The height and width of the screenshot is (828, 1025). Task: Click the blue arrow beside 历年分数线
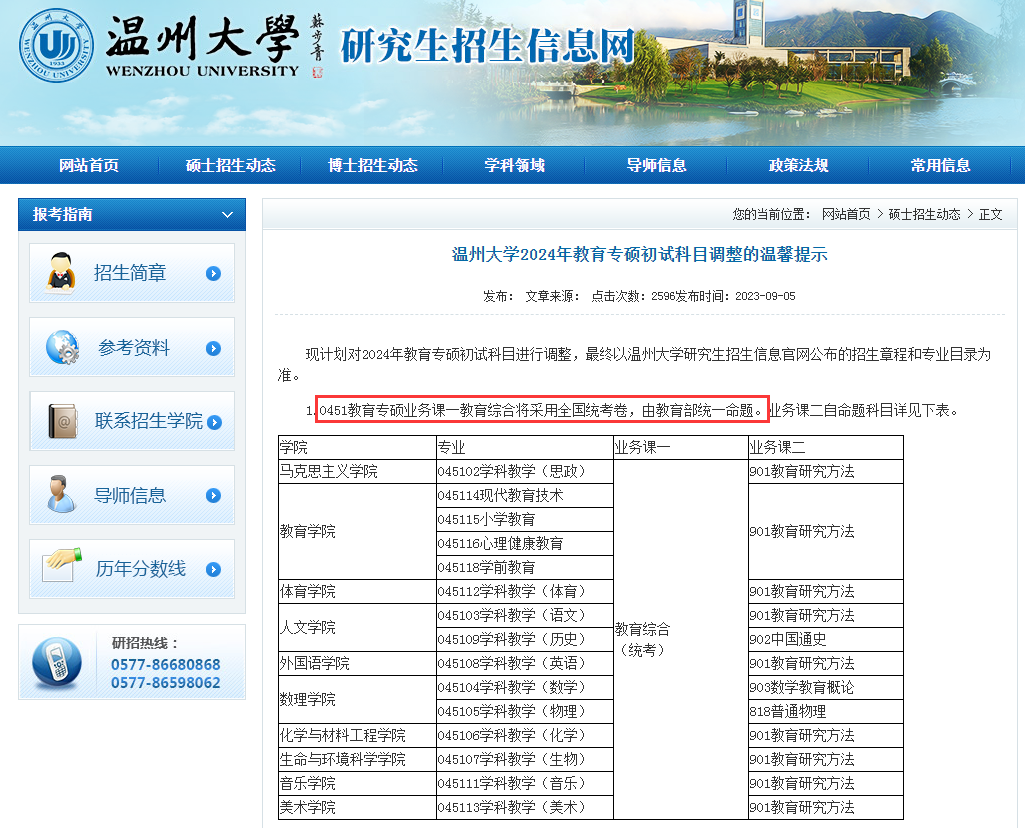(x=213, y=570)
